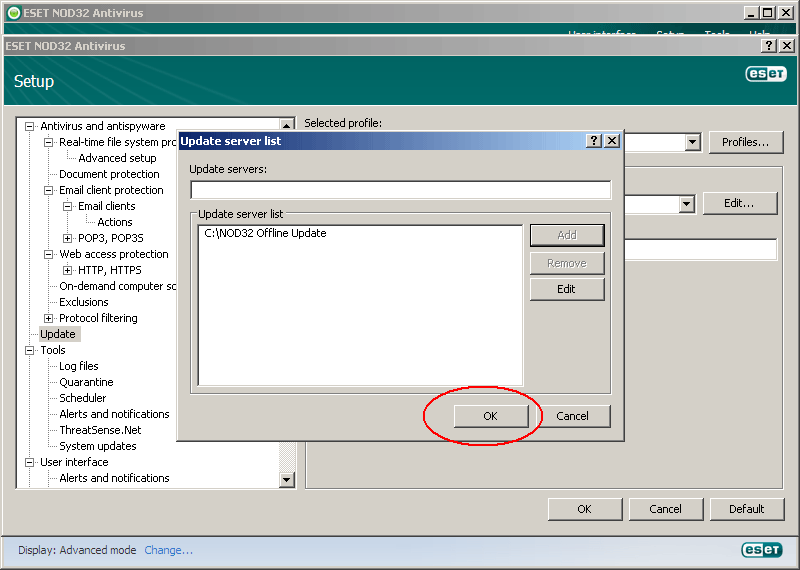Focus the Update servers input field
800x570 pixels.
401,190
